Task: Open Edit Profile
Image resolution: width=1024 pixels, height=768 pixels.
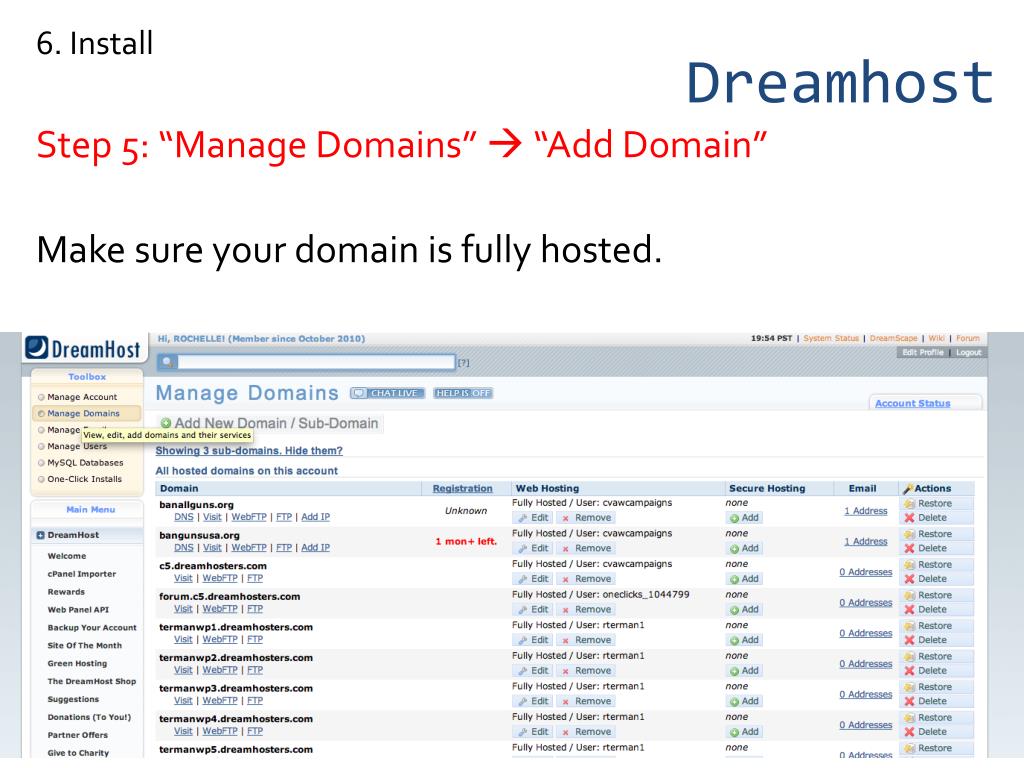Action: [922, 353]
